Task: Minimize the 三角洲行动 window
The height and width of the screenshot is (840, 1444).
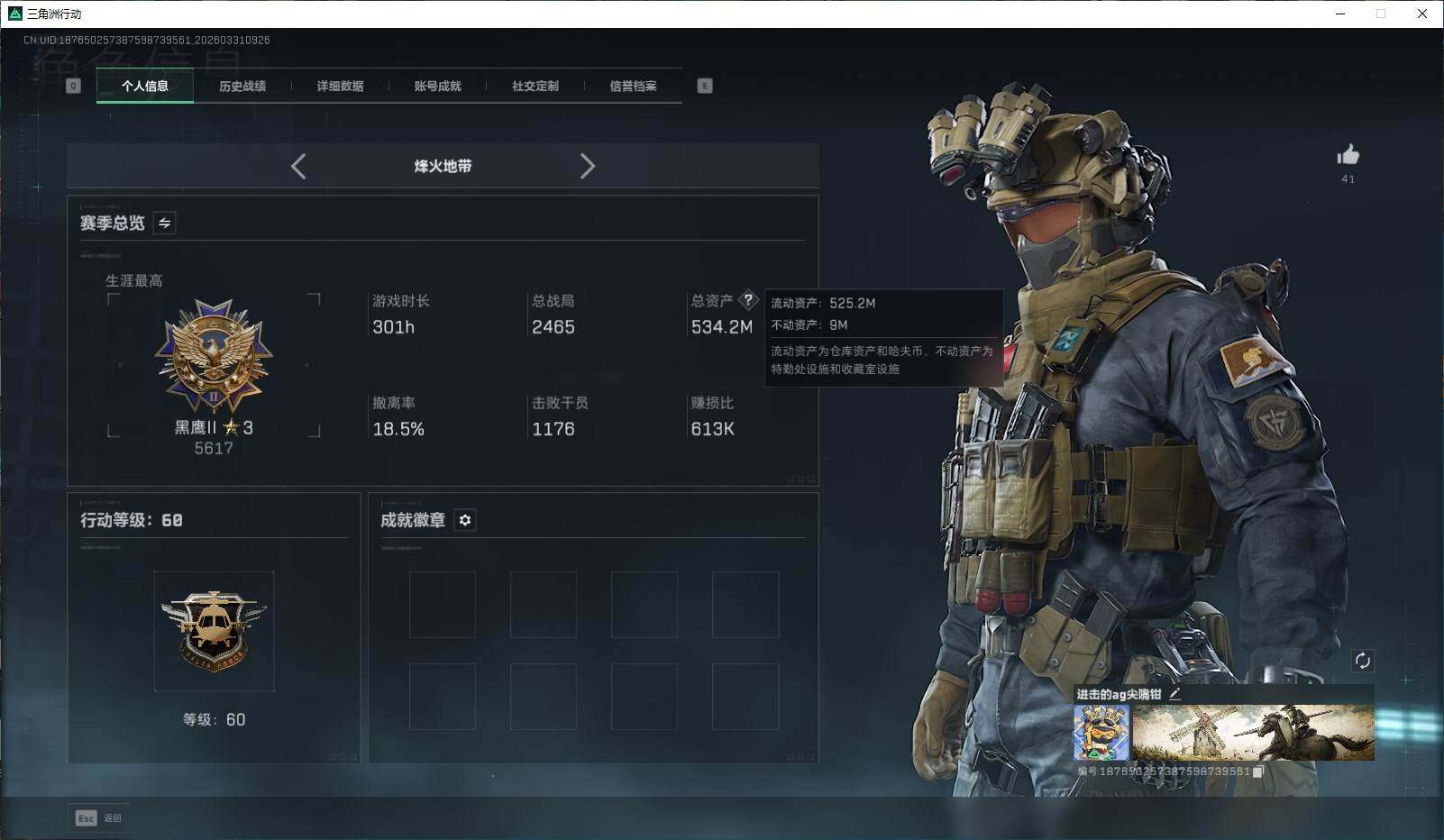Action: pyautogui.click(x=1339, y=14)
